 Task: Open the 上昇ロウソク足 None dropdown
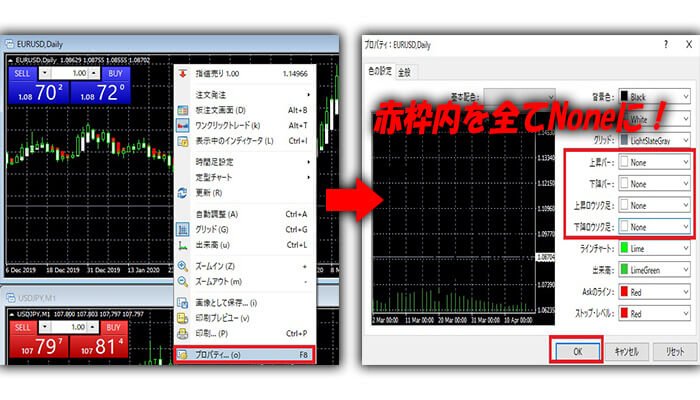[x=654, y=205]
